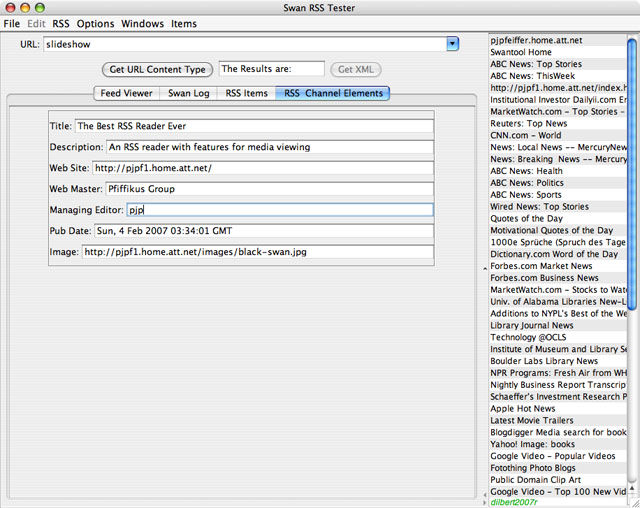Open the RSS menu in menu bar
This screenshot has width=640, height=508.
tap(61, 23)
